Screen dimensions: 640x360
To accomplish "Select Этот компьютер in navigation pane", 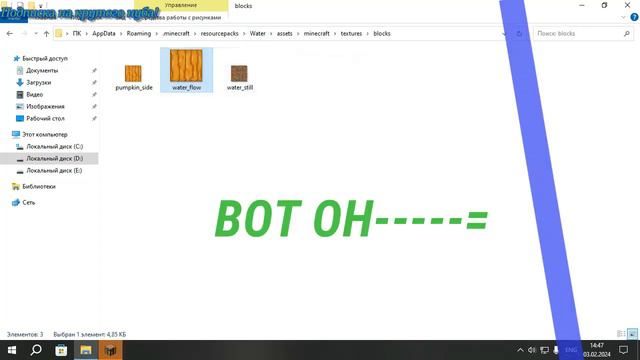I will [44, 134].
